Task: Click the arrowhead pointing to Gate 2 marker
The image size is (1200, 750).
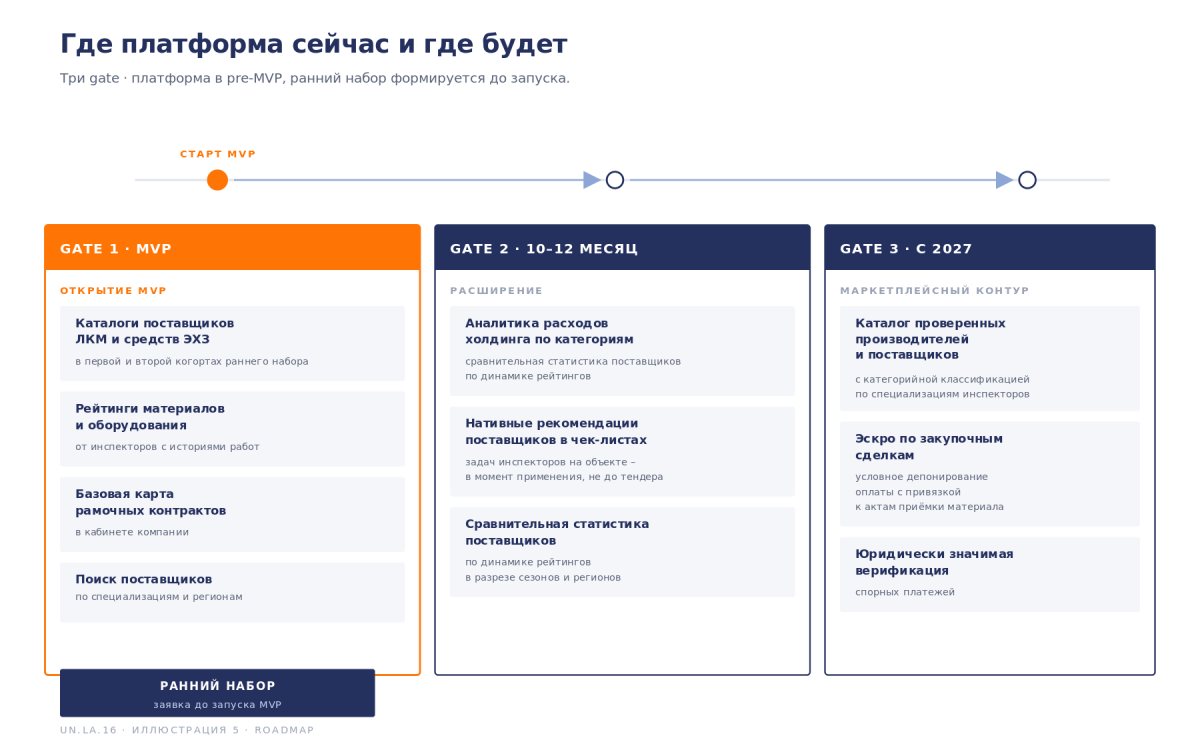Action: (x=592, y=180)
